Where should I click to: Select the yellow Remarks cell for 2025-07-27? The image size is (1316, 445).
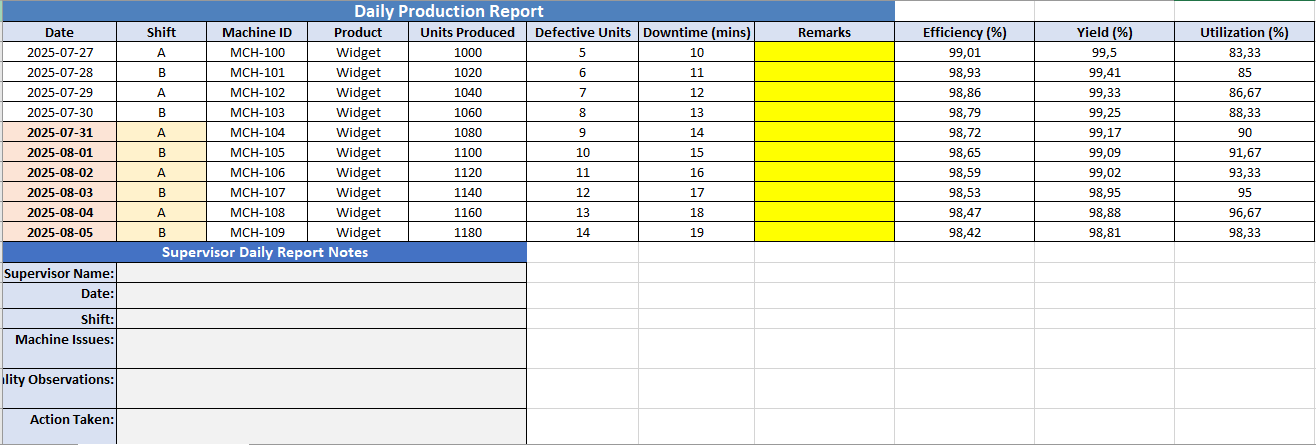824,52
